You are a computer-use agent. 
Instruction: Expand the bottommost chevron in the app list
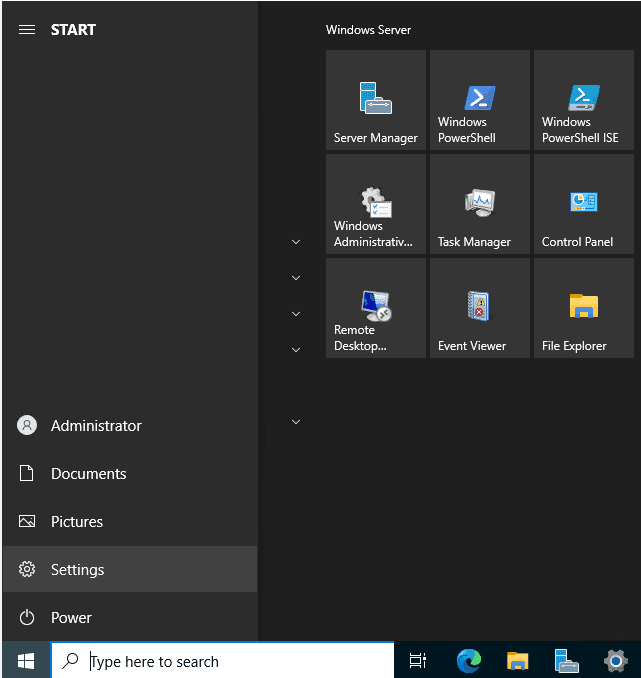(x=295, y=422)
